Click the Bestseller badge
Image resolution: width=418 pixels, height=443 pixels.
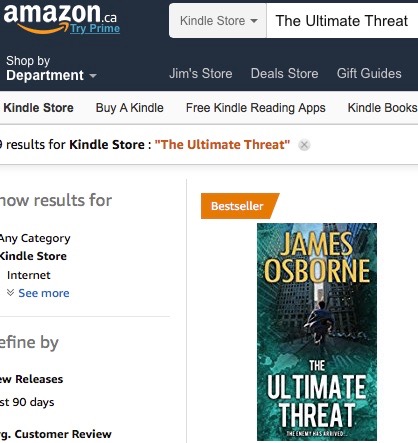coord(240,206)
